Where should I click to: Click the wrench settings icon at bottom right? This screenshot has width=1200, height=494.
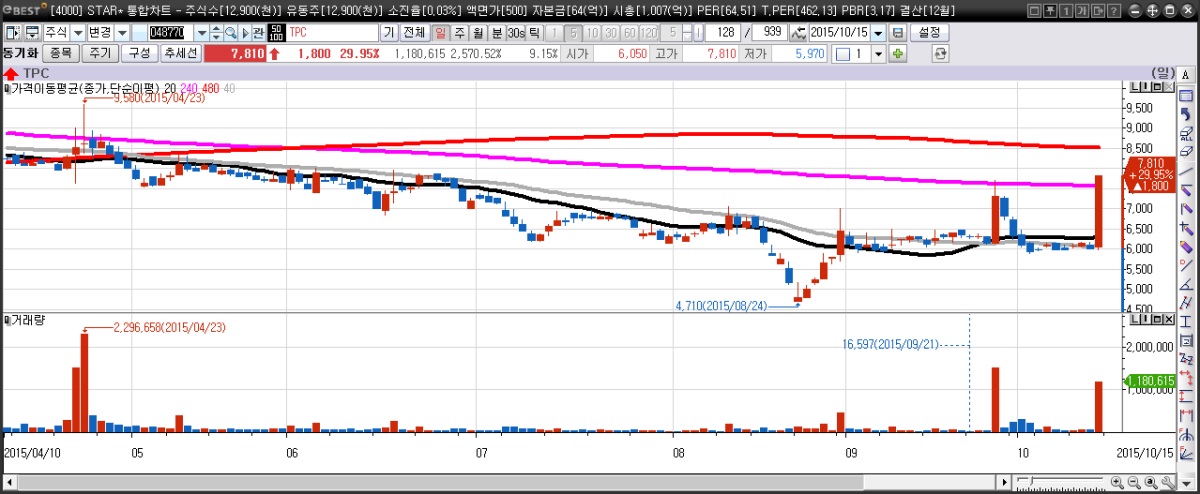[1168, 481]
